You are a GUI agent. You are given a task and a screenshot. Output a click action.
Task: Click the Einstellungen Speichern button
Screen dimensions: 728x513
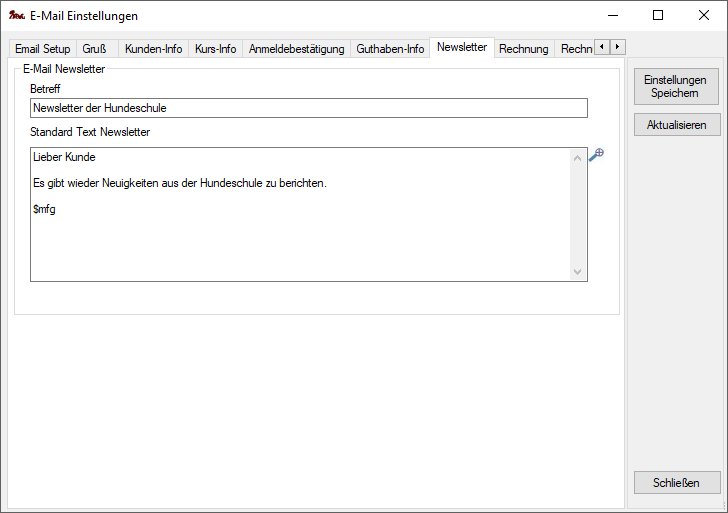(677, 86)
